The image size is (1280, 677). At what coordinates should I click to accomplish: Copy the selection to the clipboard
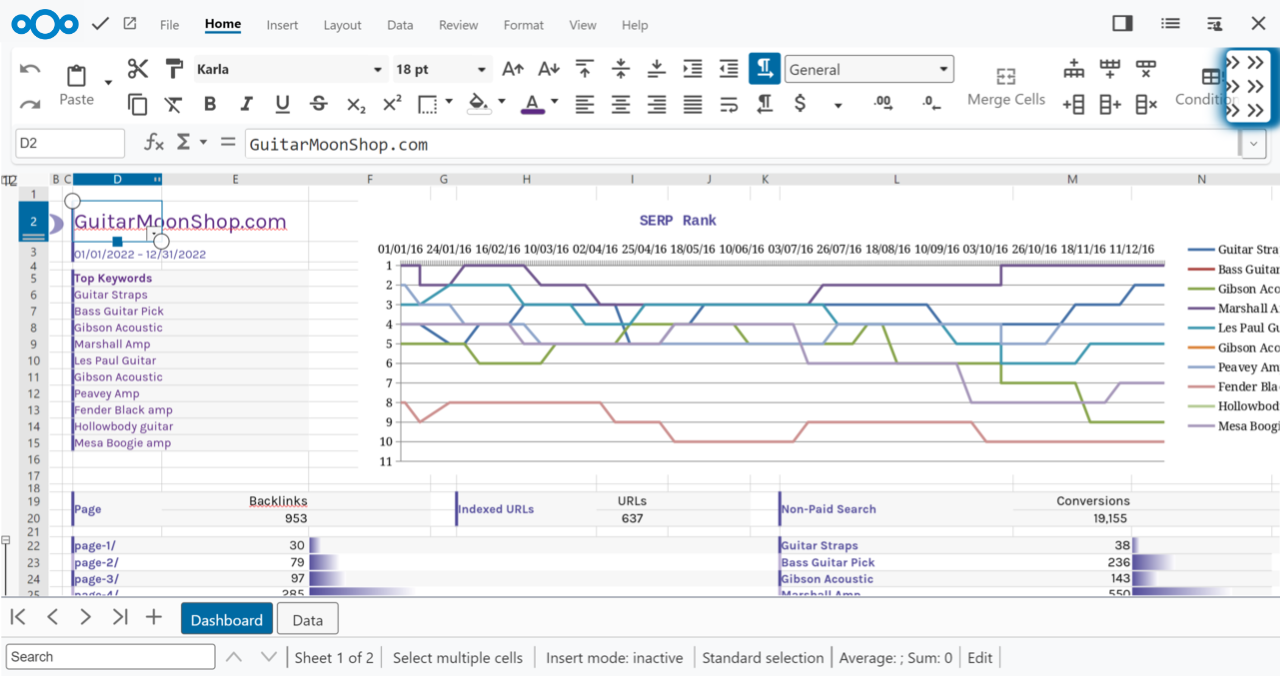[x=138, y=104]
